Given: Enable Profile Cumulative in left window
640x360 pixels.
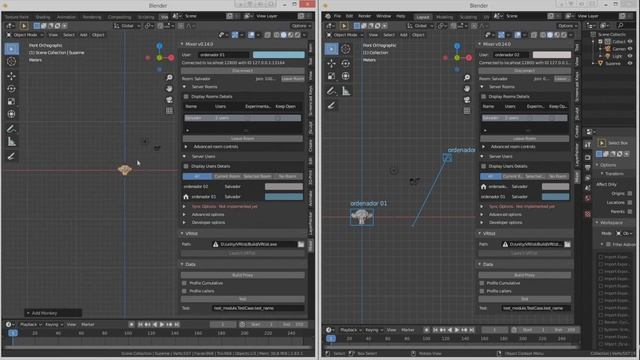Looking at the screenshot, I should point(184,283).
